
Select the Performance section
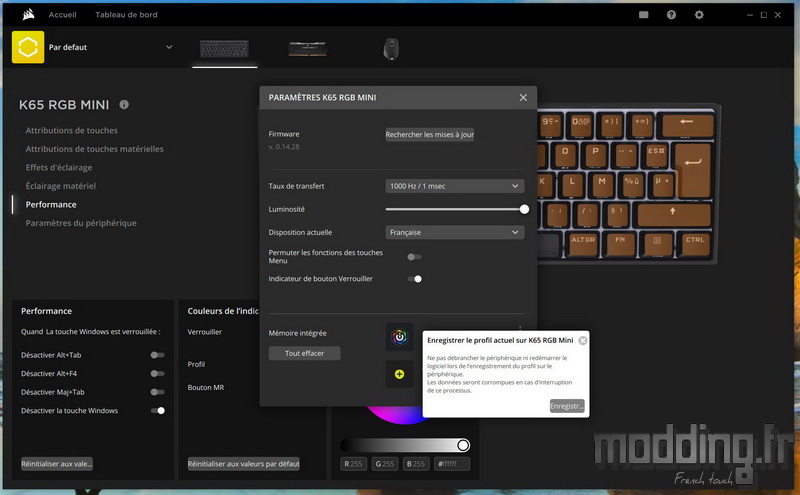pyautogui.click(x=51, y=205)
